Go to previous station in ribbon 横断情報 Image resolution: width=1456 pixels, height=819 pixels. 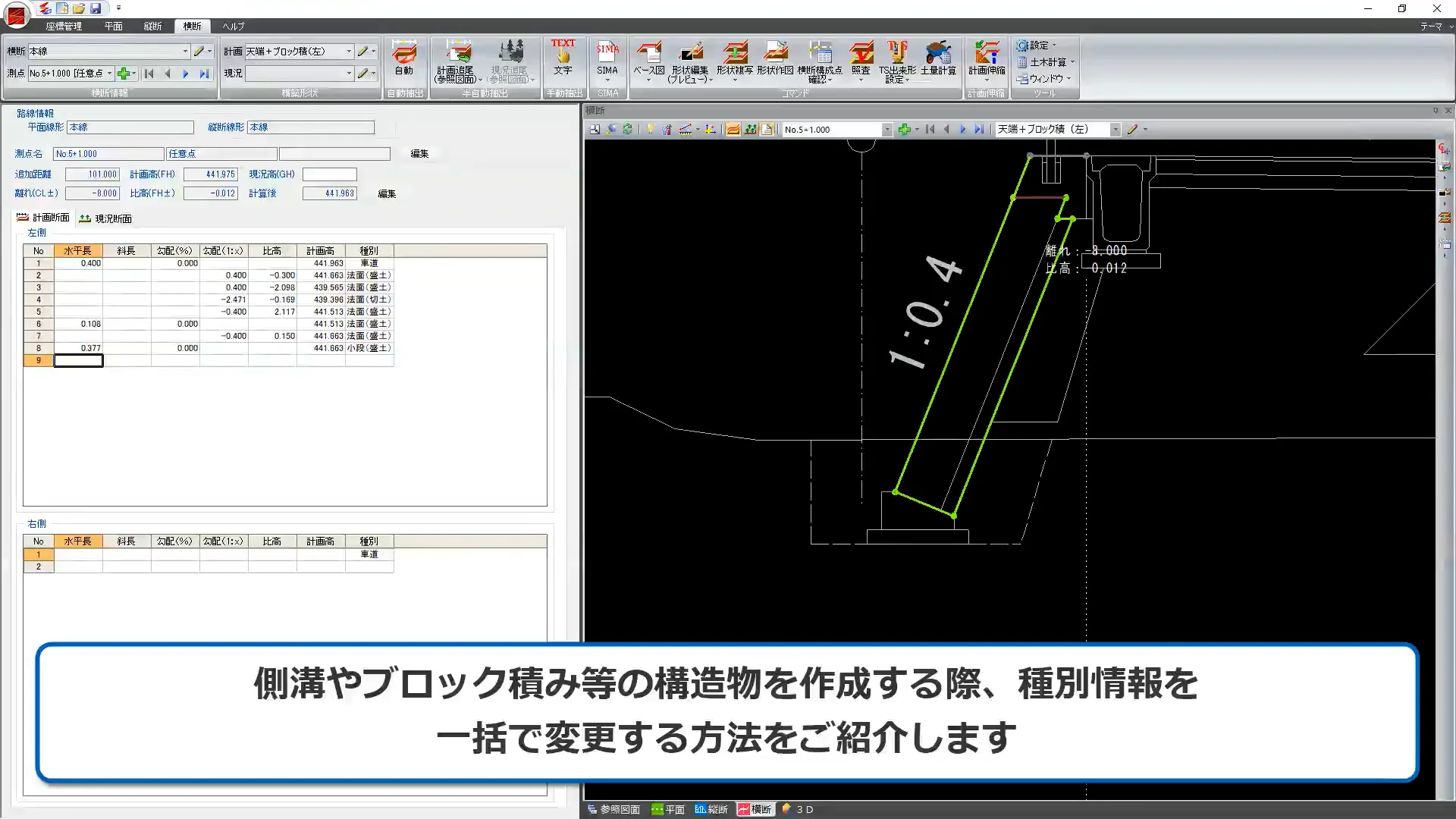[x=168, y=74]
